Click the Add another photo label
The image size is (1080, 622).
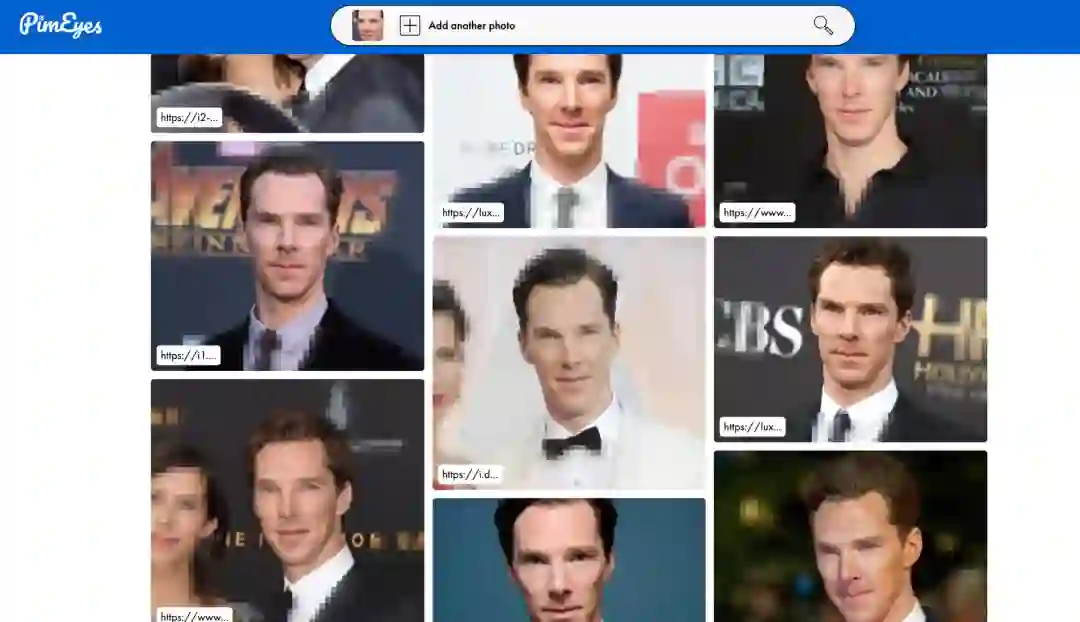(472, 25)
